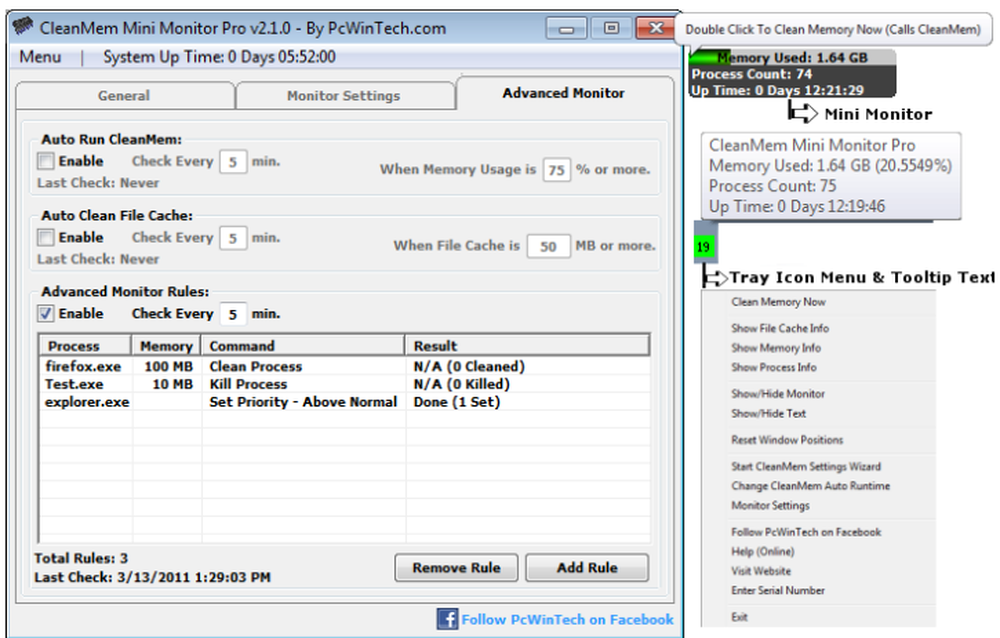Choose Help (Online) menu entry

coord(763,551)
